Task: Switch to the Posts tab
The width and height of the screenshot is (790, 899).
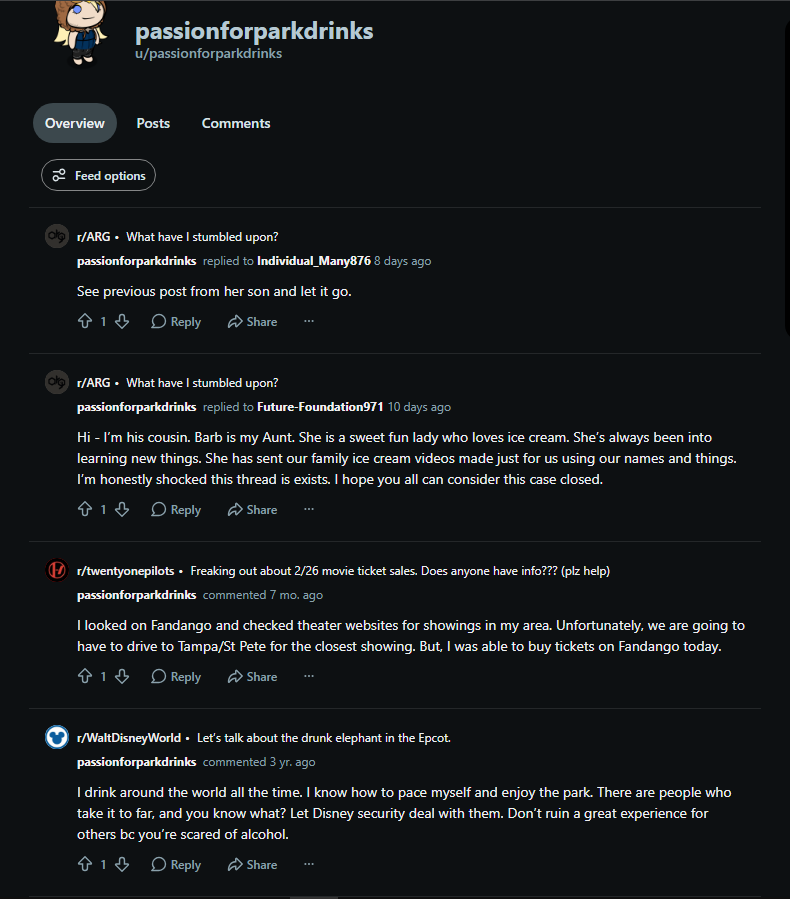Action: (153, 123)
